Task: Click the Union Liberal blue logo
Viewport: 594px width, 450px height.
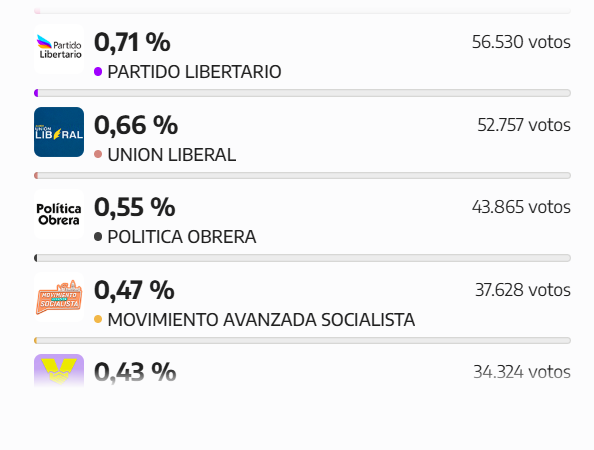Action: 59,132
